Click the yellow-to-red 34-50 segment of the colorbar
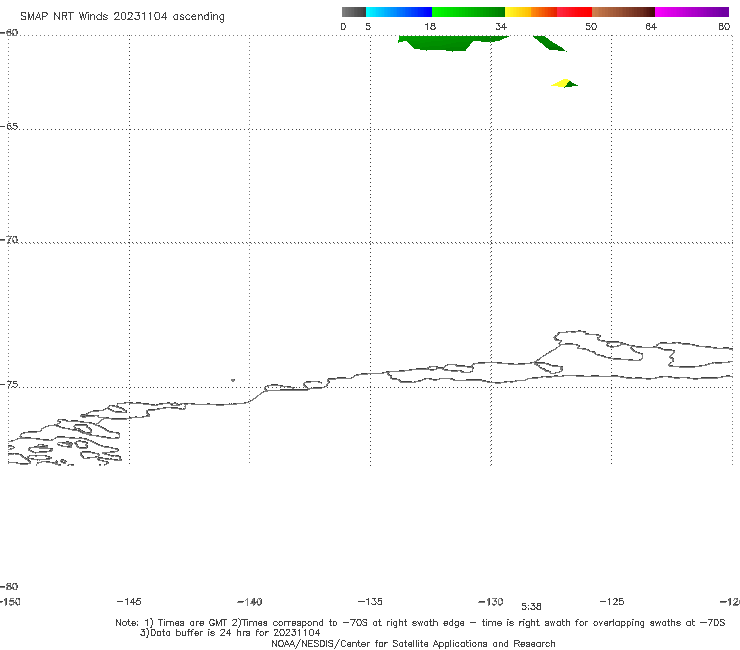The image size is (740, 650). tap(548, 12)
